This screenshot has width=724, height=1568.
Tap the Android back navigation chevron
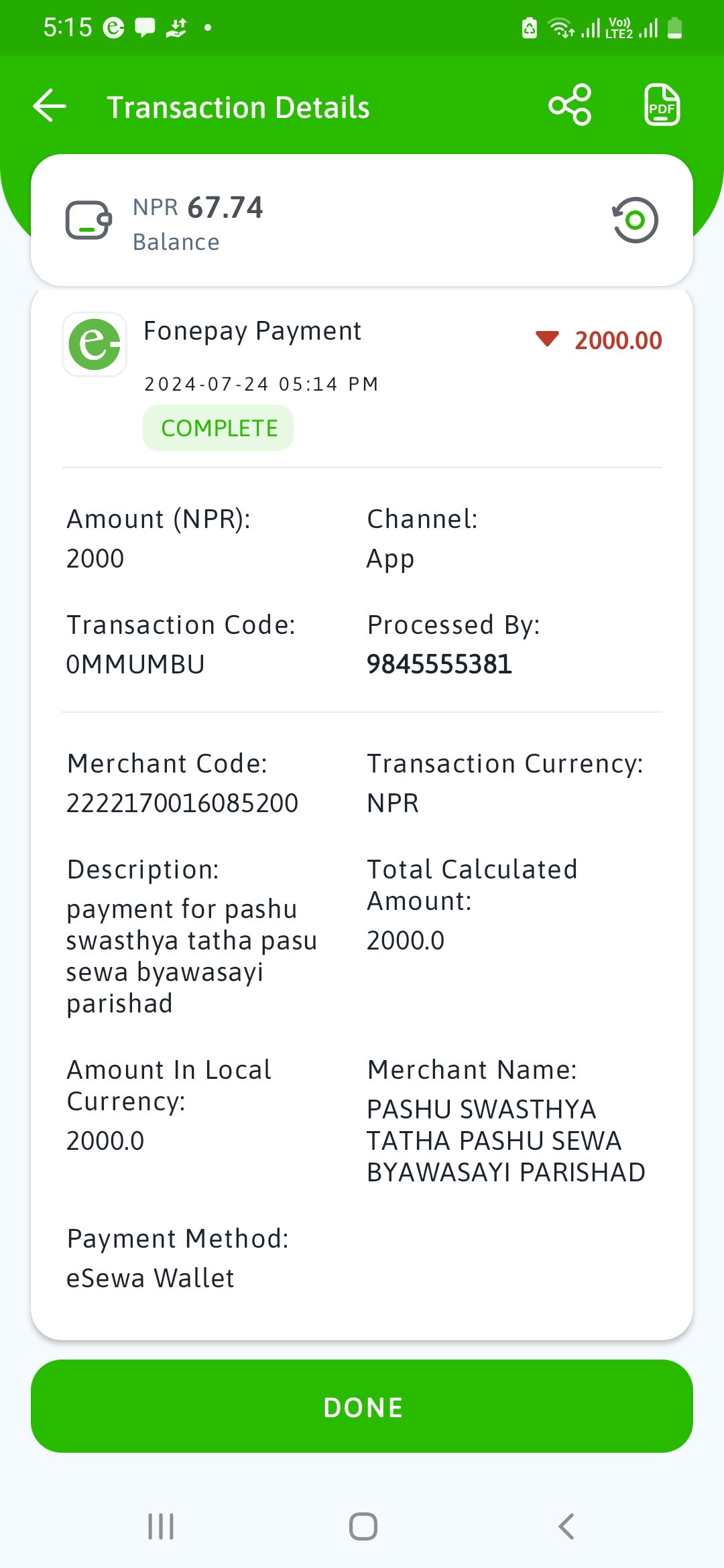566,1526
